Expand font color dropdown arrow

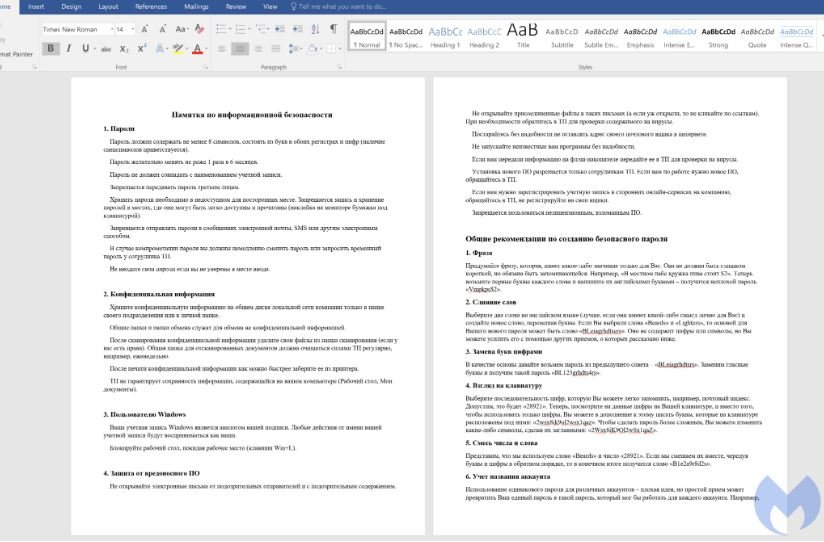tap(206, 49)
